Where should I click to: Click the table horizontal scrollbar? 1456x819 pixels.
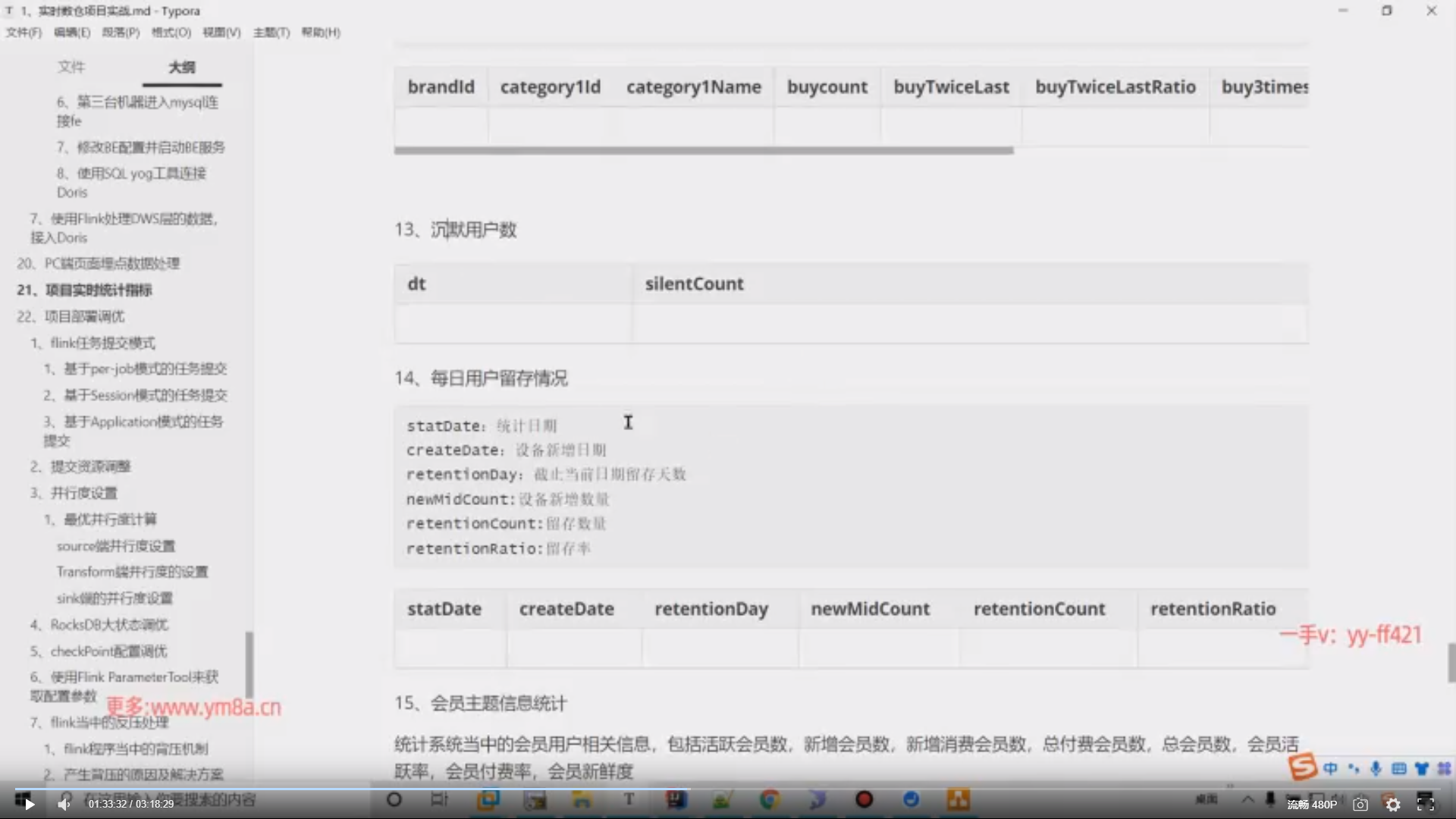point(703,150)
